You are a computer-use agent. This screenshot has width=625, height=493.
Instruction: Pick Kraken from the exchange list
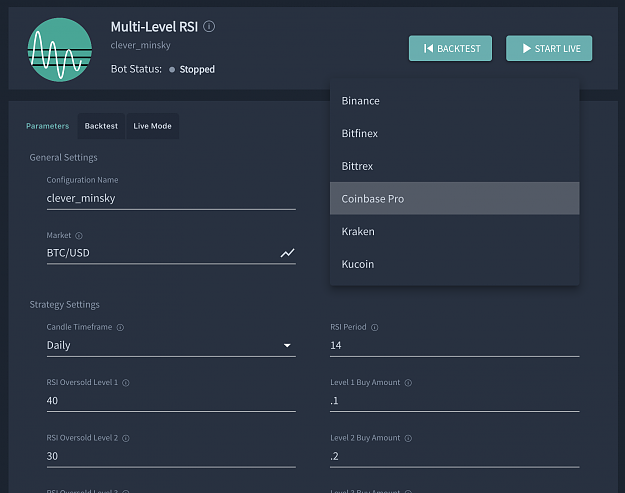454,231
